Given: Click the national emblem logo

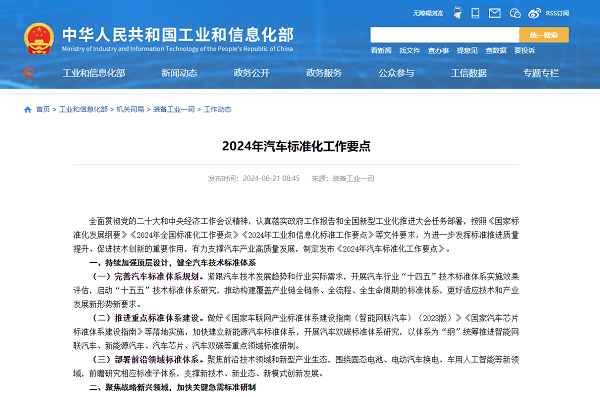Looking at the screenshot, I should [x=39, y=38].
